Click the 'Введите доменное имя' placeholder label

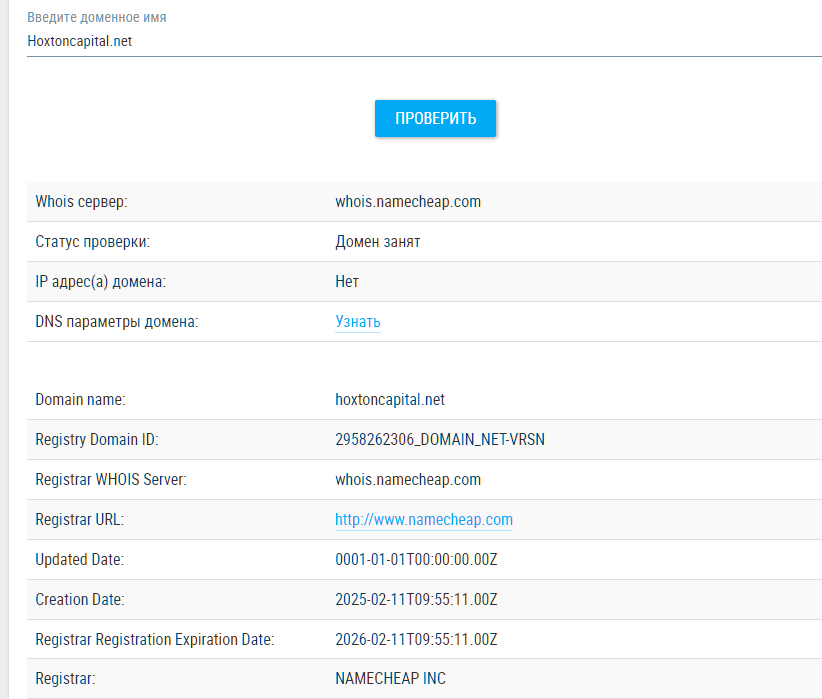(x=96, y=17)
